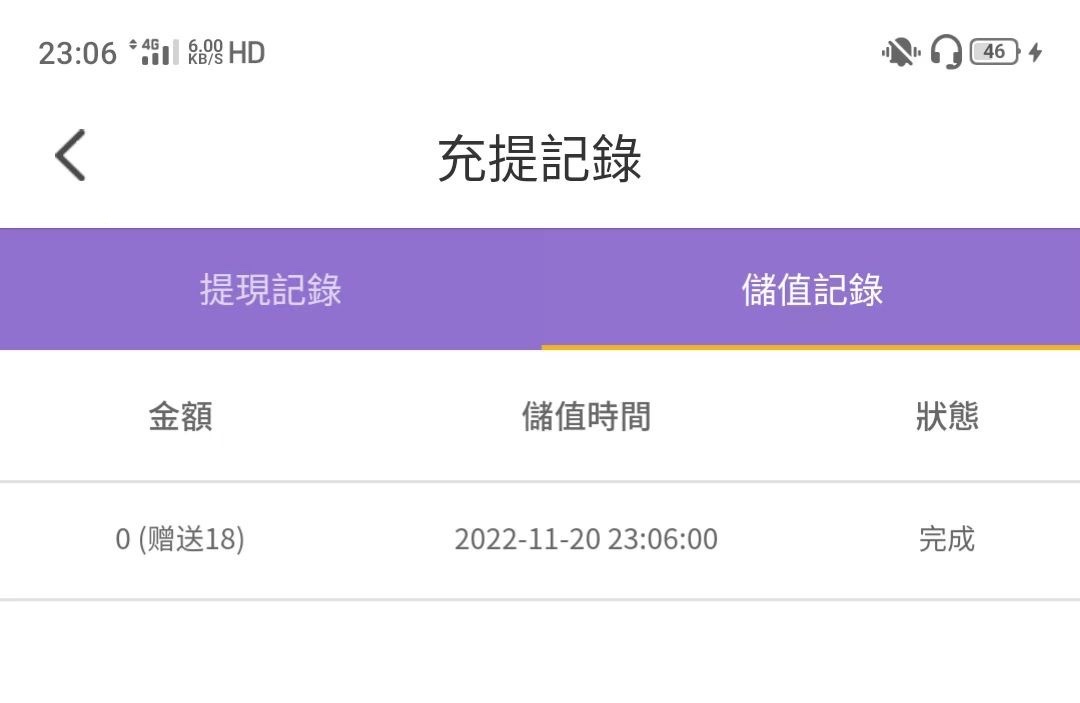Click the 金額 column header
The width and height of the screenshot is (1080, 703).
pos(180,416)
